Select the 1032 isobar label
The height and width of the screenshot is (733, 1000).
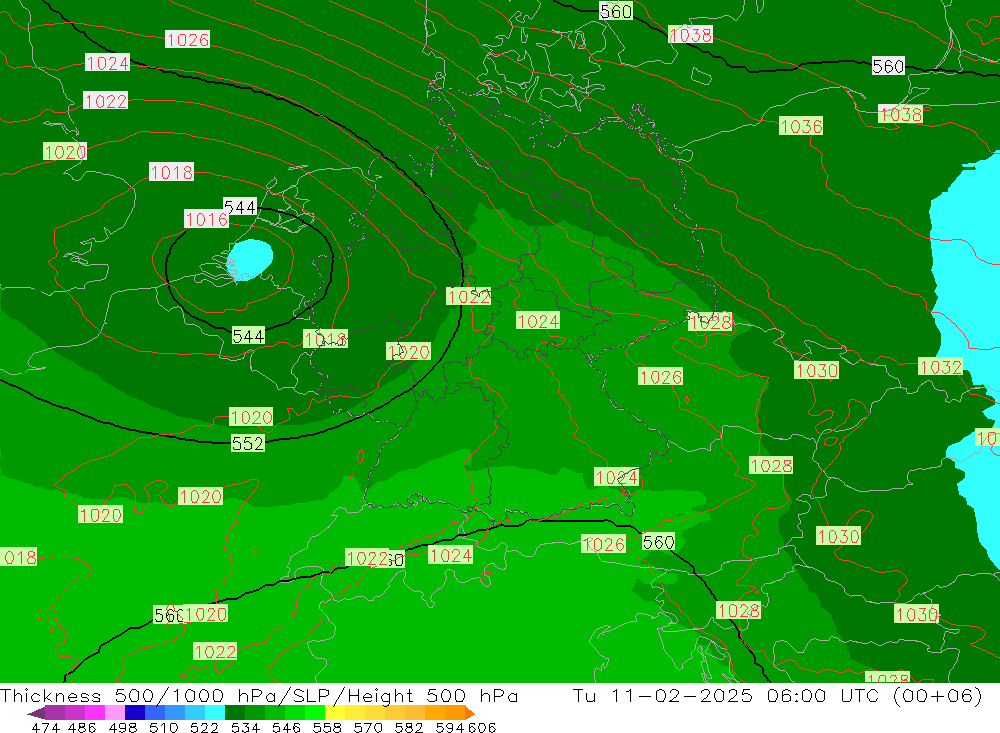tap(940, 367)
